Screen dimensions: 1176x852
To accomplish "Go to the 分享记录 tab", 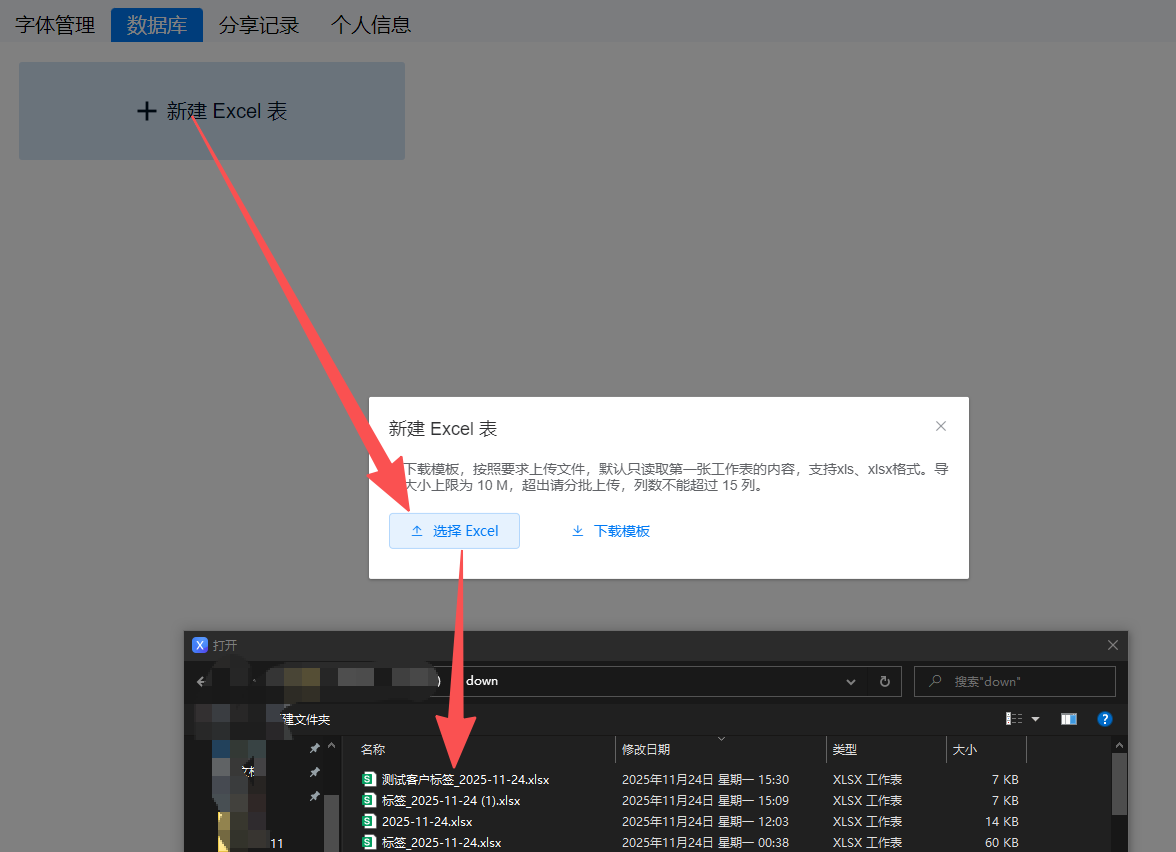I will 259,25.
